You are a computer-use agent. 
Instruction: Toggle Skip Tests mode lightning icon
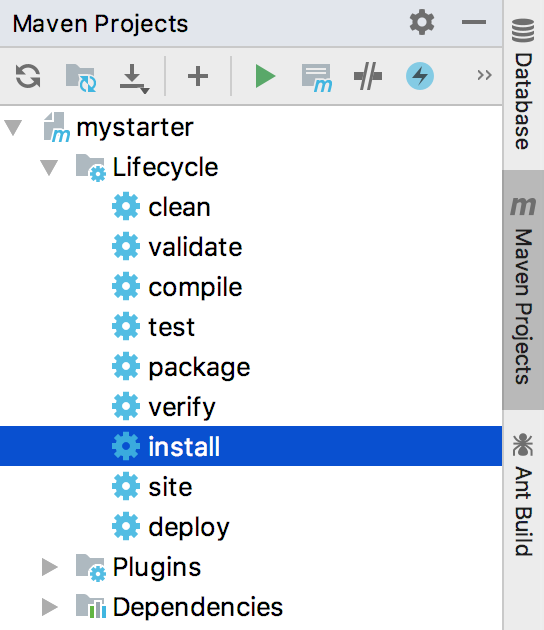coord(420,76)
